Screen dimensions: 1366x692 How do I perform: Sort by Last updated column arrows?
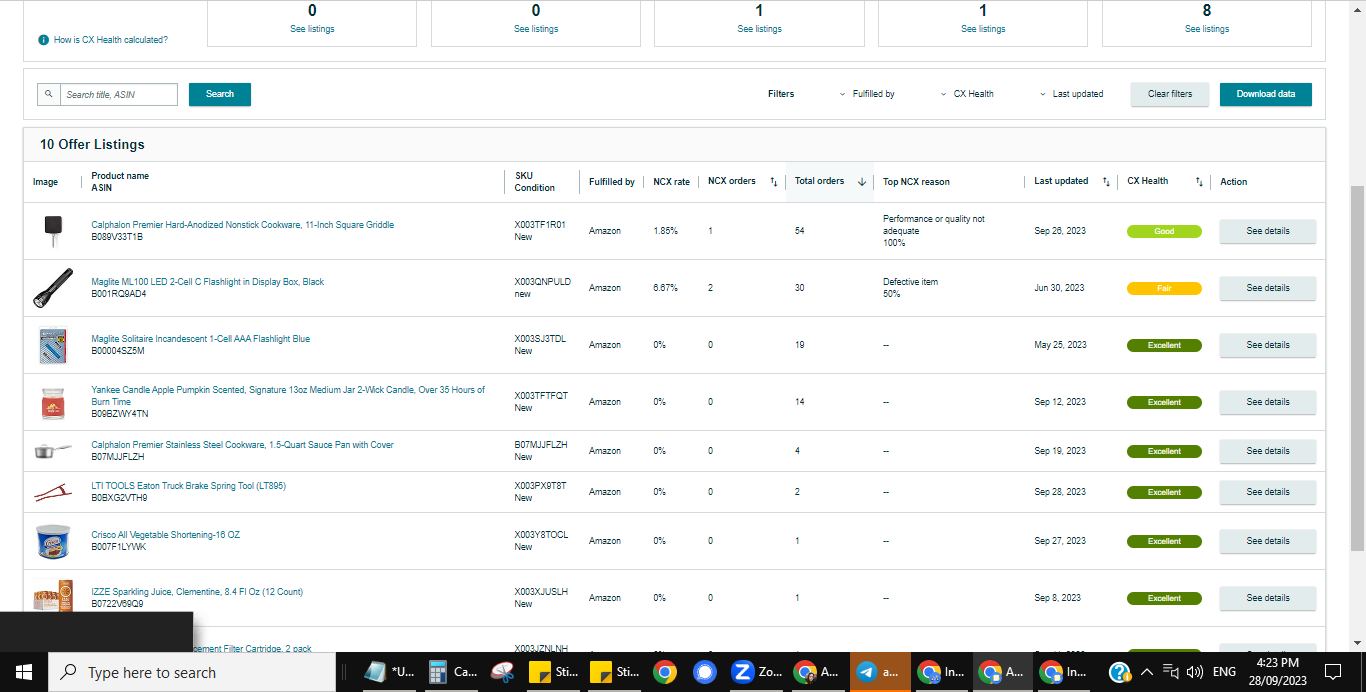point(1106,182)
